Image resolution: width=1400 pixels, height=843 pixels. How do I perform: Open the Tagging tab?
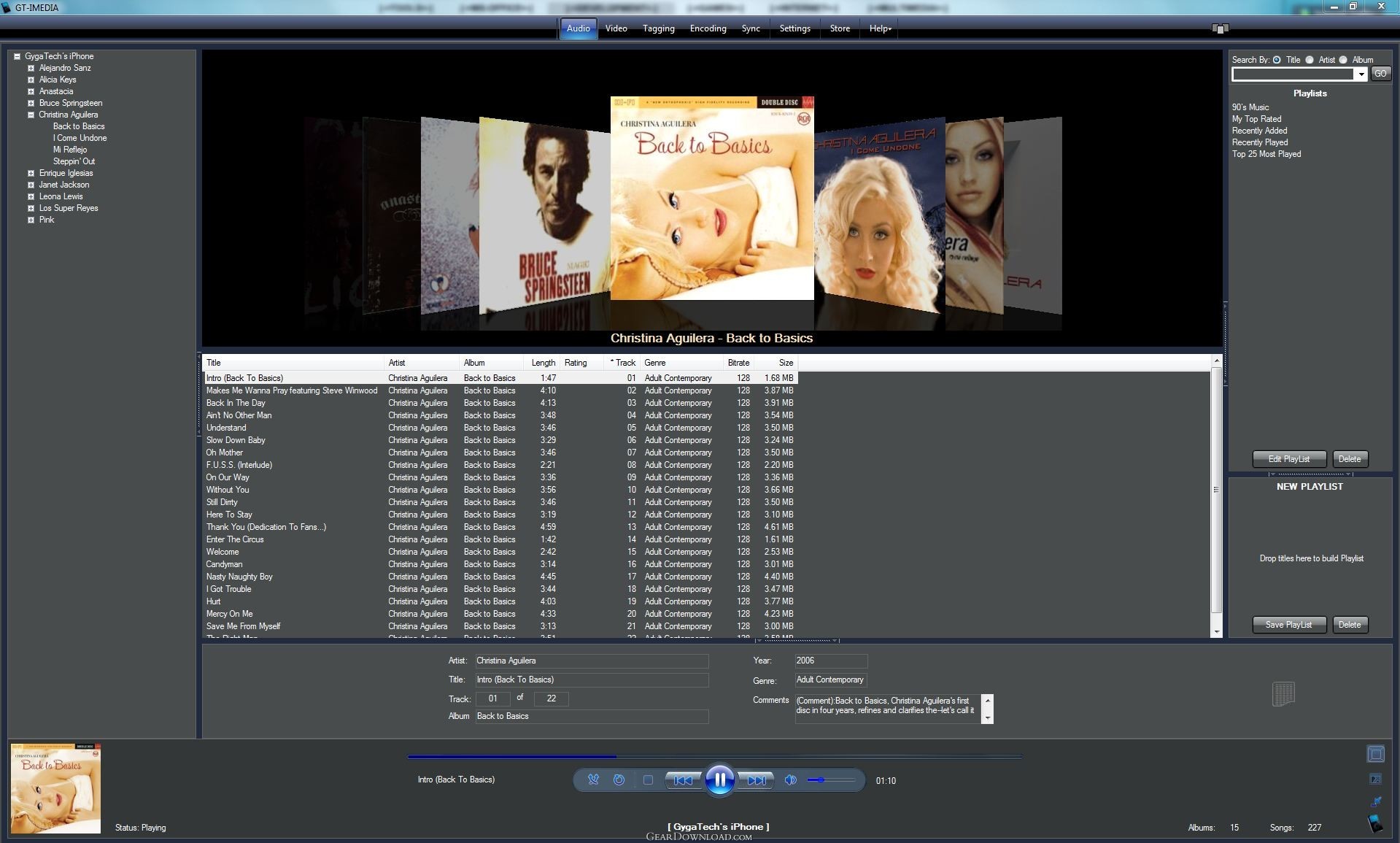(x=658, y=28)
